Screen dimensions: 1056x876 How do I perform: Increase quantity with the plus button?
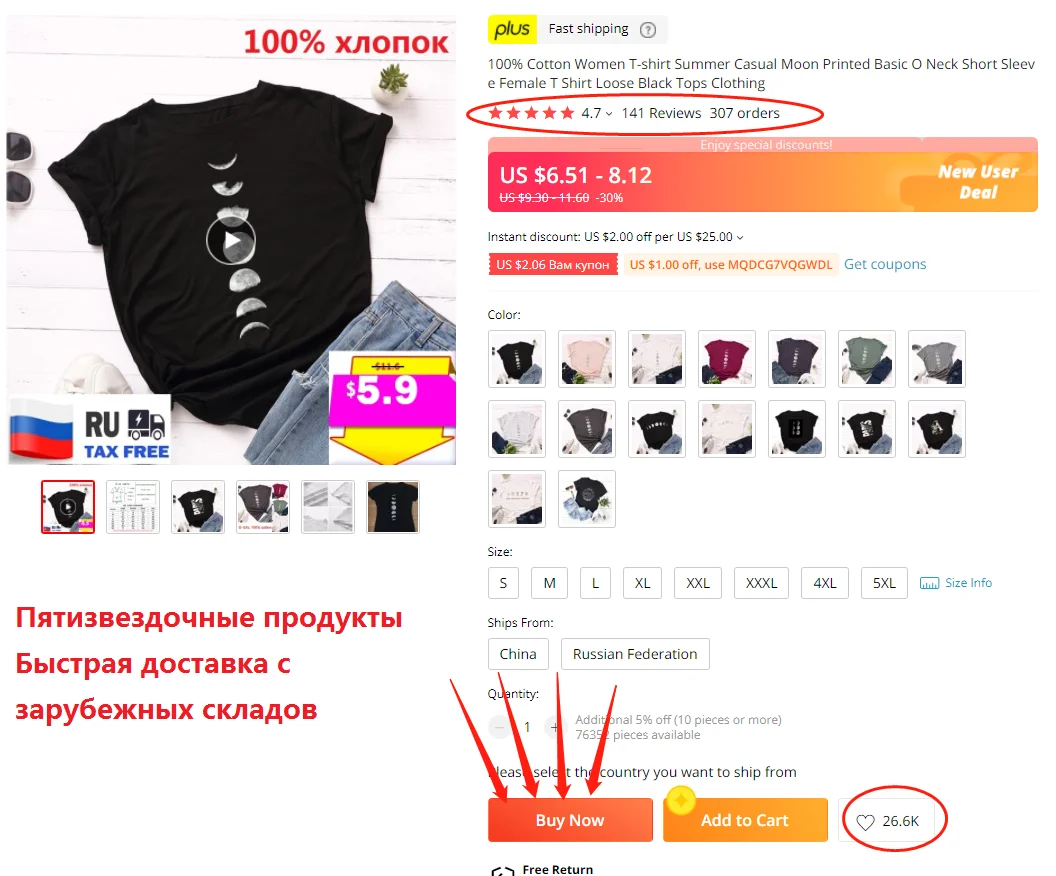click(554, 727)
